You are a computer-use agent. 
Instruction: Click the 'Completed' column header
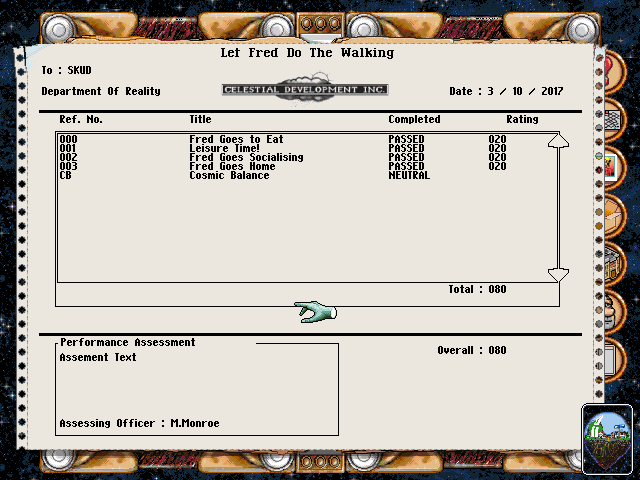pos(414,119)
